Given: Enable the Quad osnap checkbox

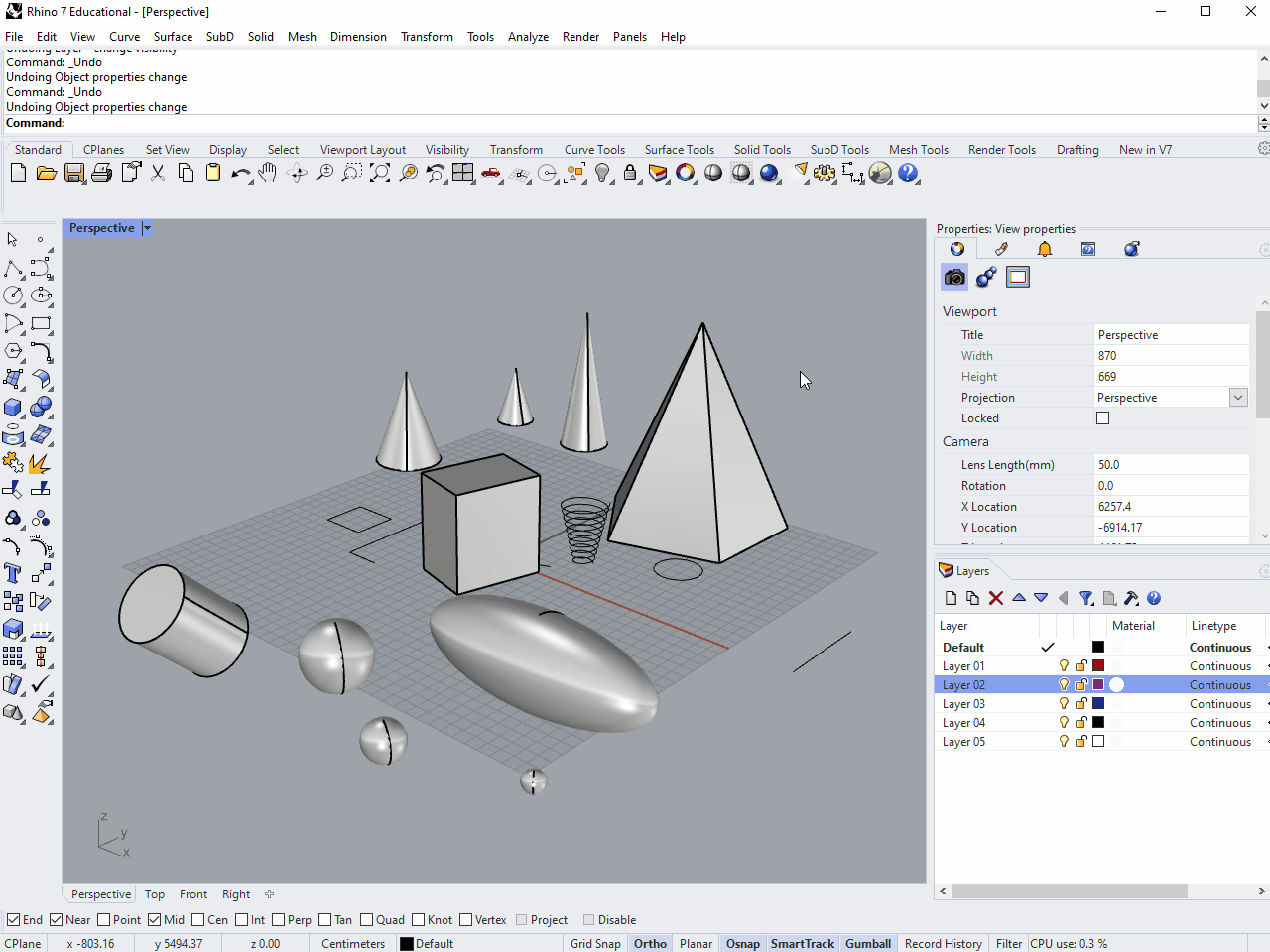Looking at the screenshot, I should click(367, 920).
